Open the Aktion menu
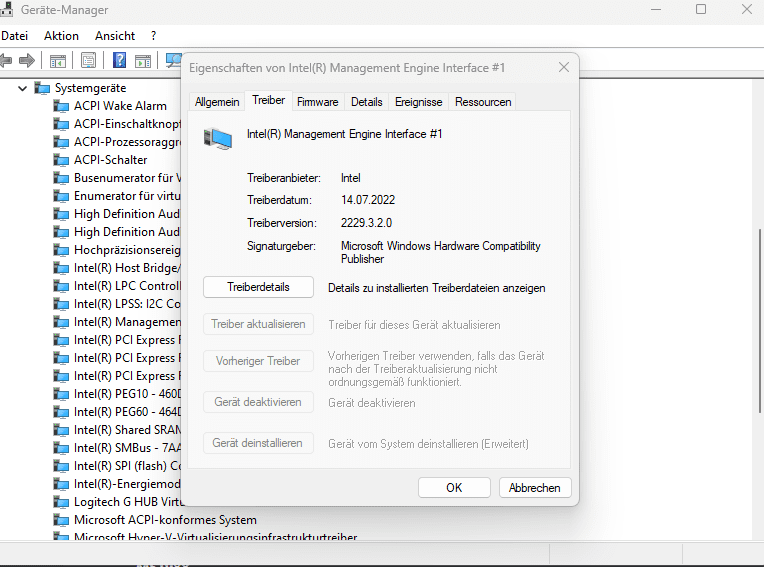This screenshot has width=764, height=567. [x=61, y=36]
